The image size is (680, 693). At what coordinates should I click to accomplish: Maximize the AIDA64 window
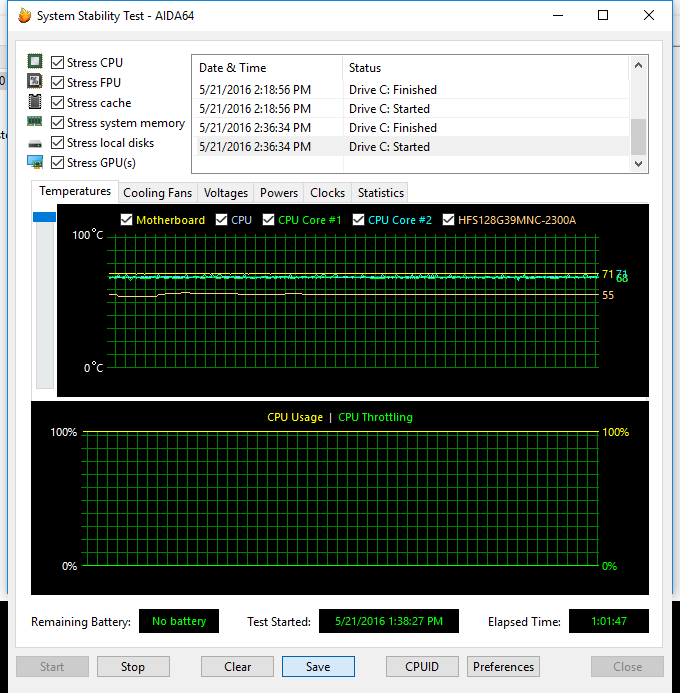click(603, 15)
